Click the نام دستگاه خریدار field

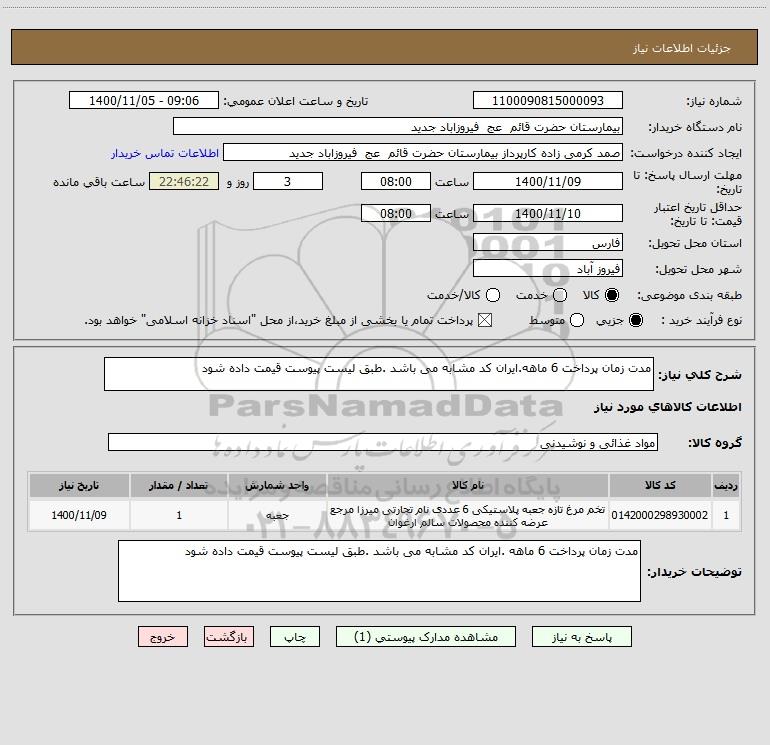click(x=398, y=127)
